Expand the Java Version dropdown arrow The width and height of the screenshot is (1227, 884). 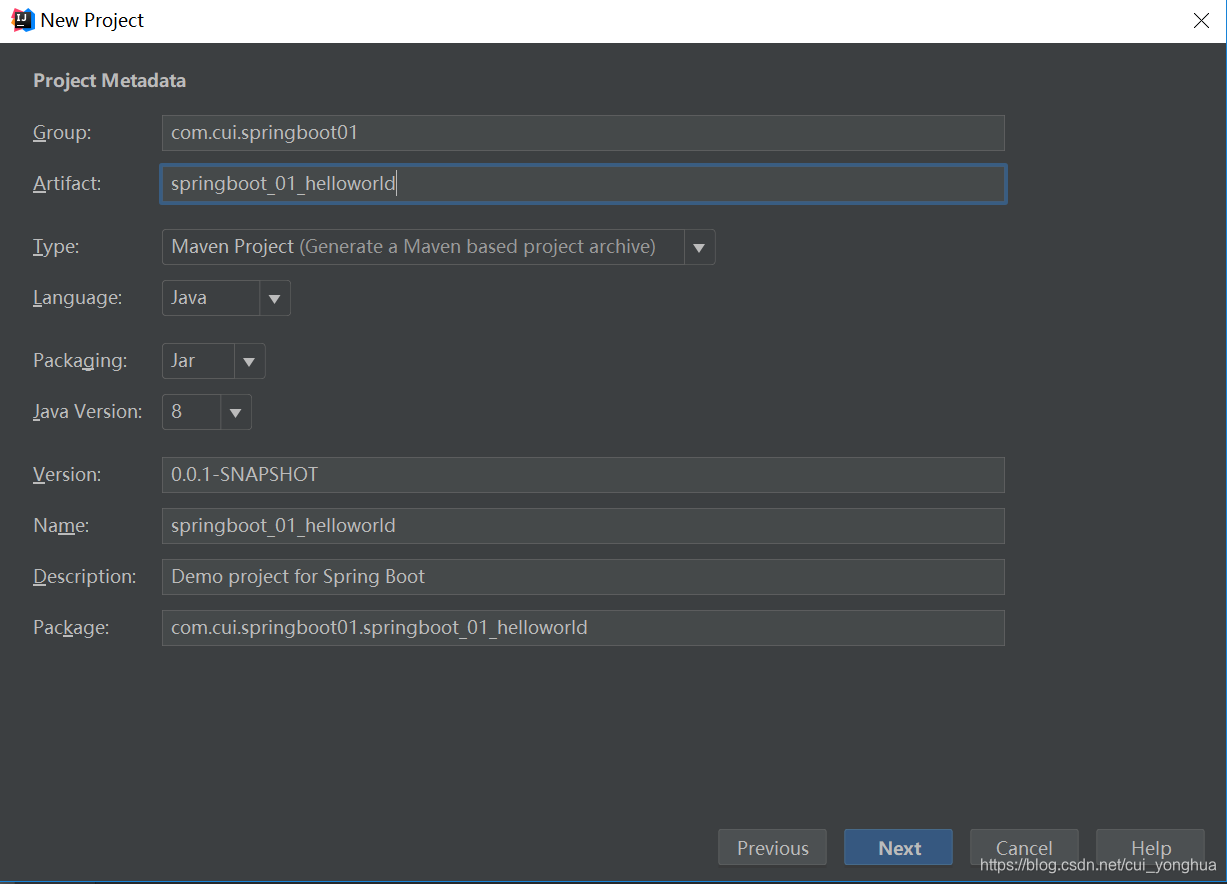(x=235, y=412)
